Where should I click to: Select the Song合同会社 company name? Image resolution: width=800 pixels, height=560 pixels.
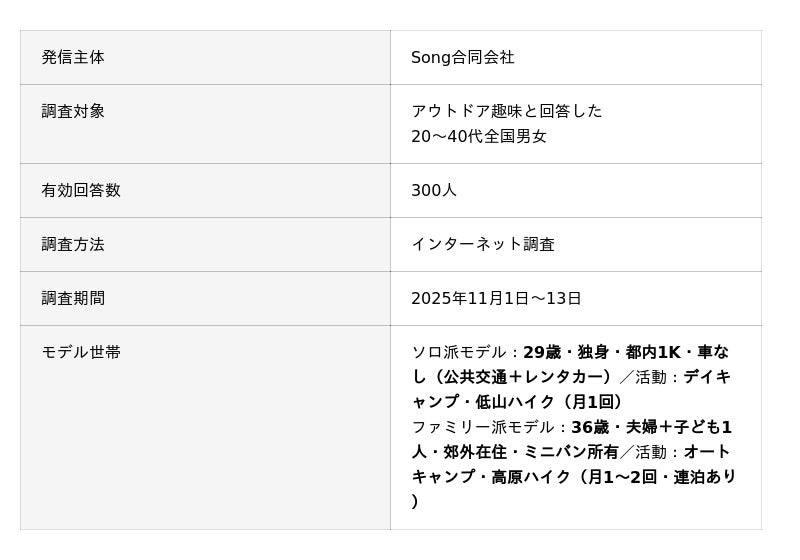[462, 58]
